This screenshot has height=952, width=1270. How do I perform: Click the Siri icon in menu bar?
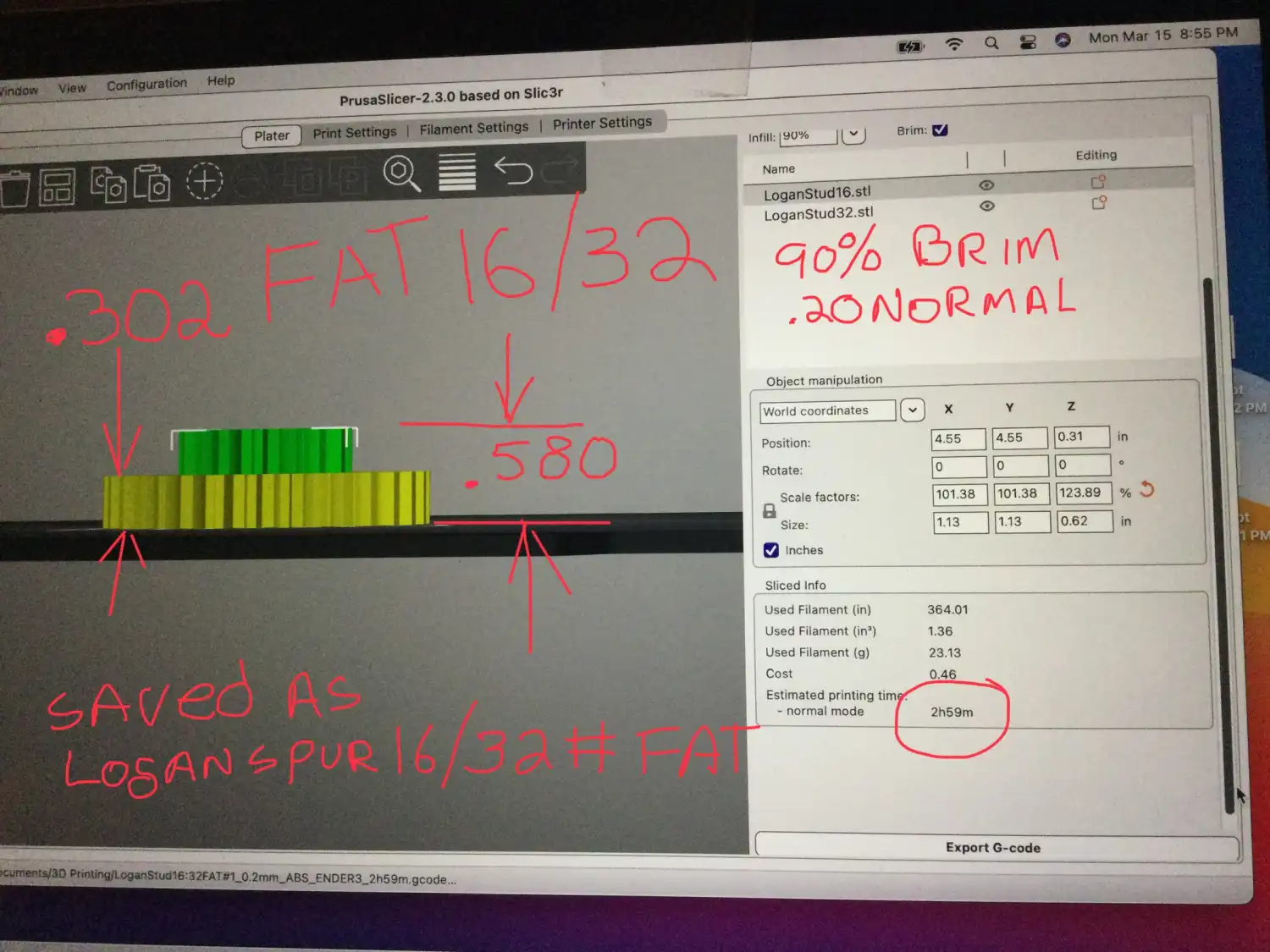[1063, 40]
